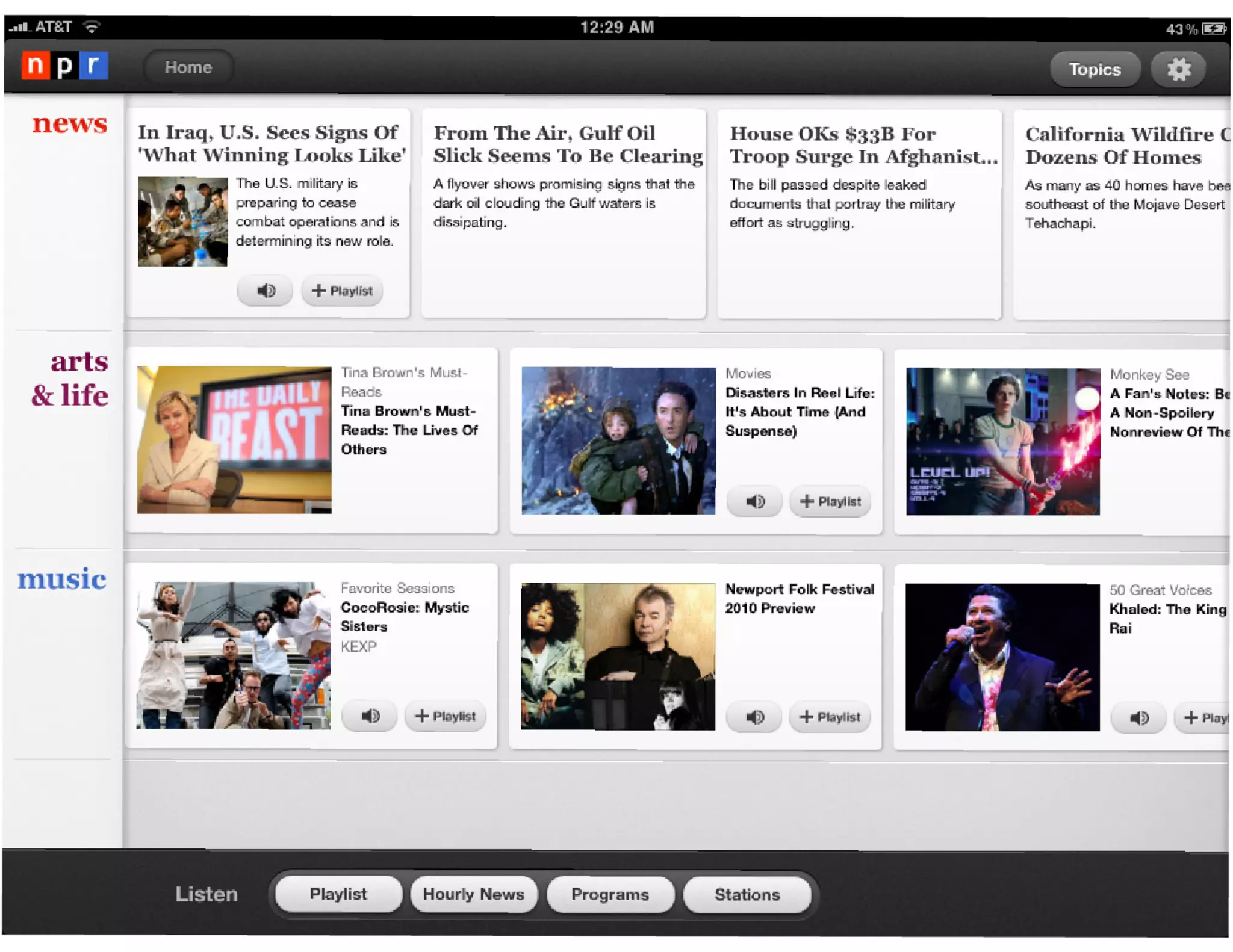
Task: Add the Iraq story to the Playlist
Action: pos(342,291)
